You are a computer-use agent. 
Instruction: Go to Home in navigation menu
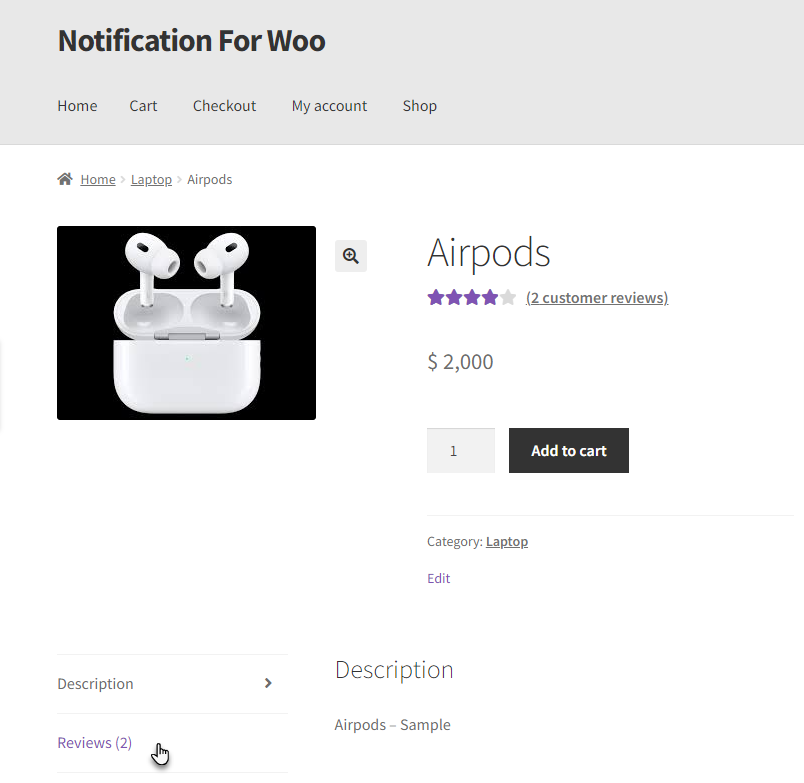pyautogui.click(x=77, y=106)
